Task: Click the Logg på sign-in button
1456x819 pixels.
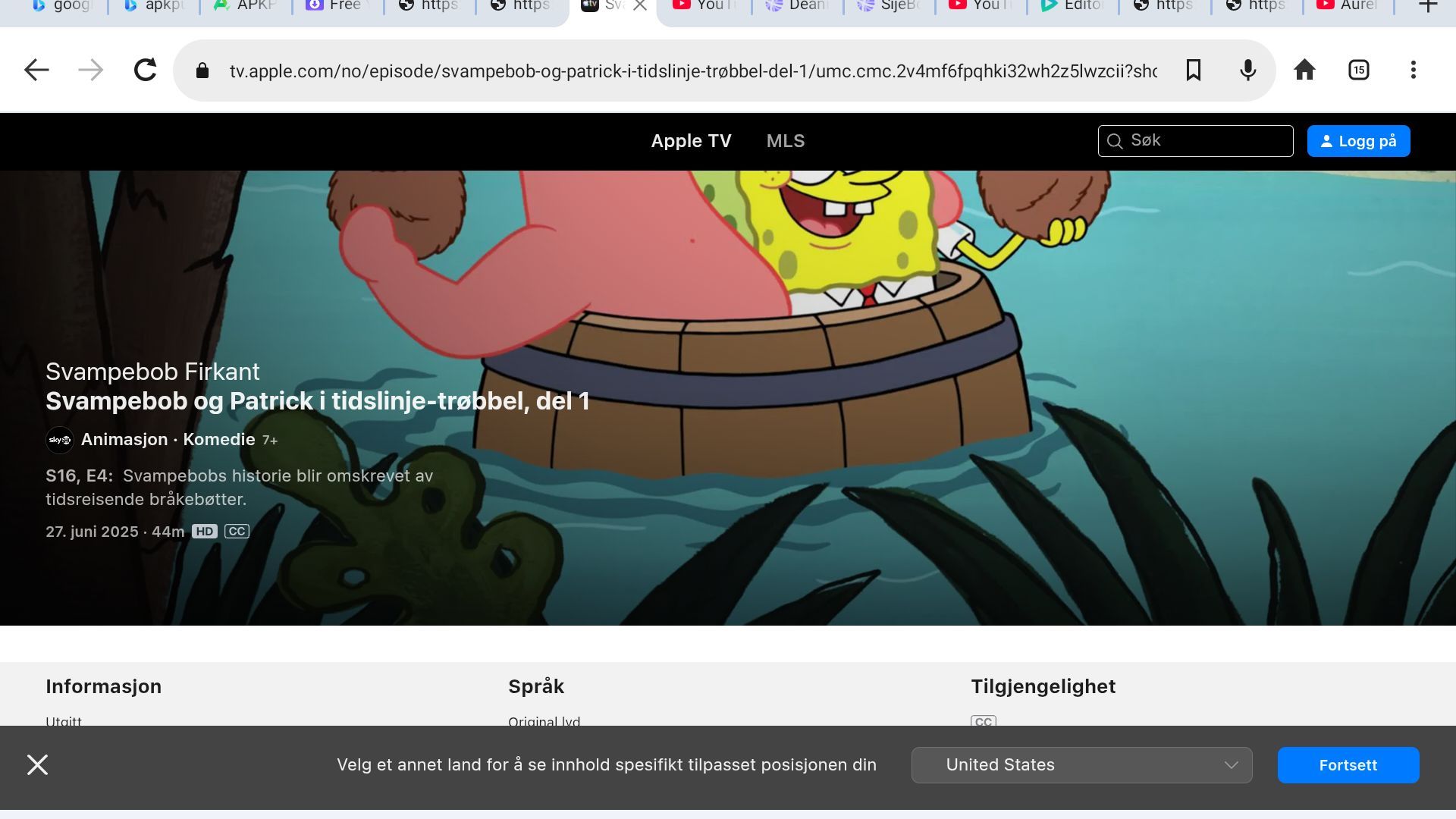Action: (1358, 141)
